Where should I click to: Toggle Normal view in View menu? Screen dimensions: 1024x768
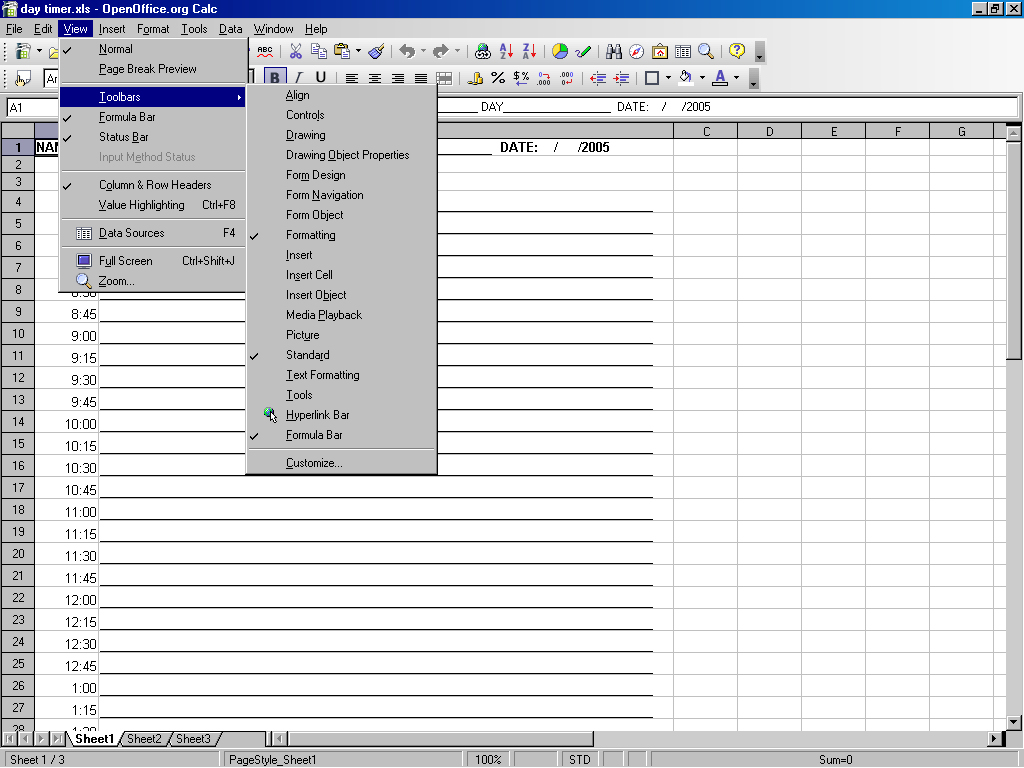152,49
